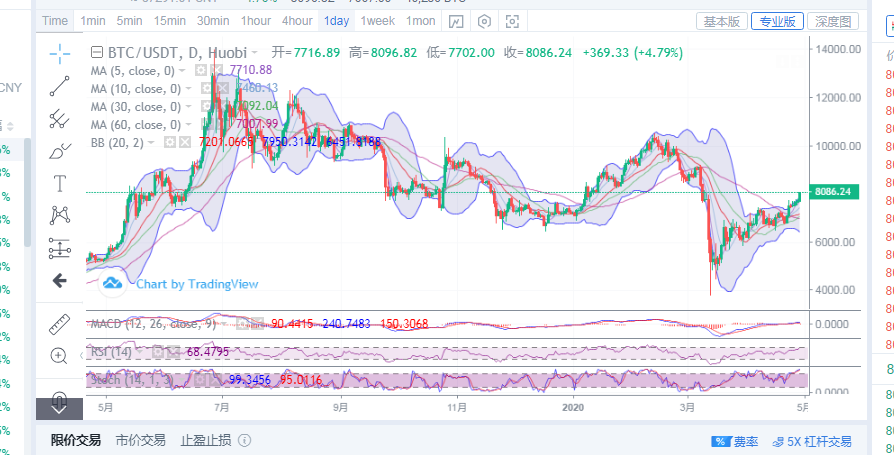This screenshot has height=455, width=894.
Task: Switch to 1mon timeframe
Action: (420, 21)
